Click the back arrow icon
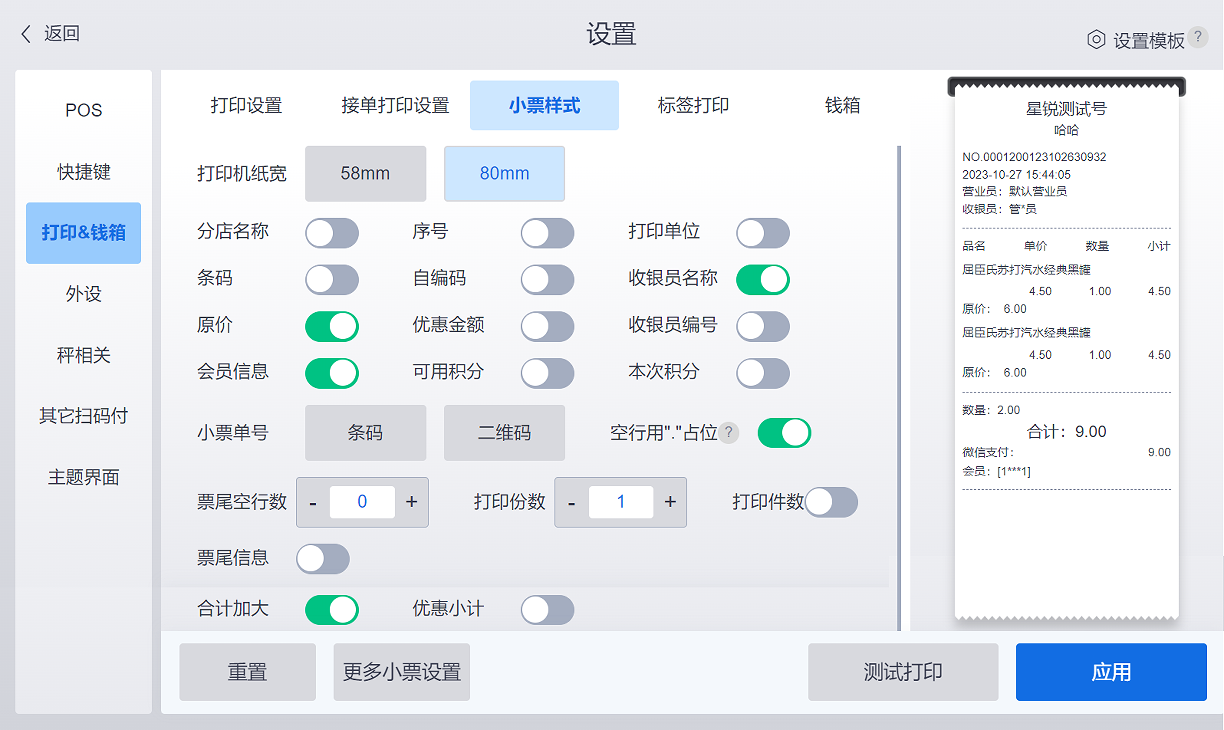 pos(27,34)
